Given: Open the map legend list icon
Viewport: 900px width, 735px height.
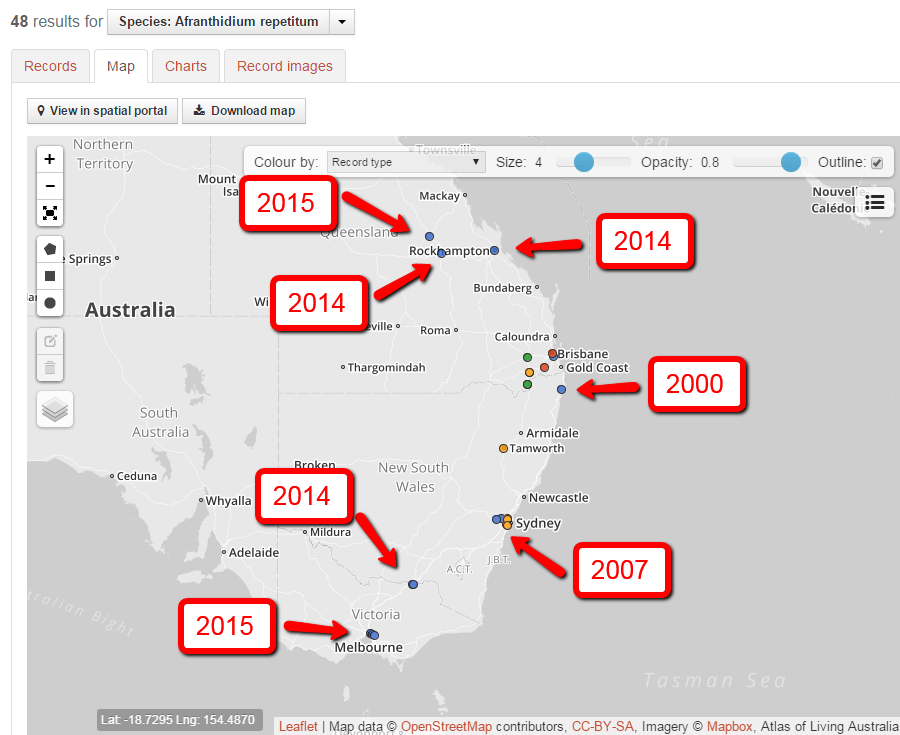Looking at the screenshot, I should click(874, 203).
